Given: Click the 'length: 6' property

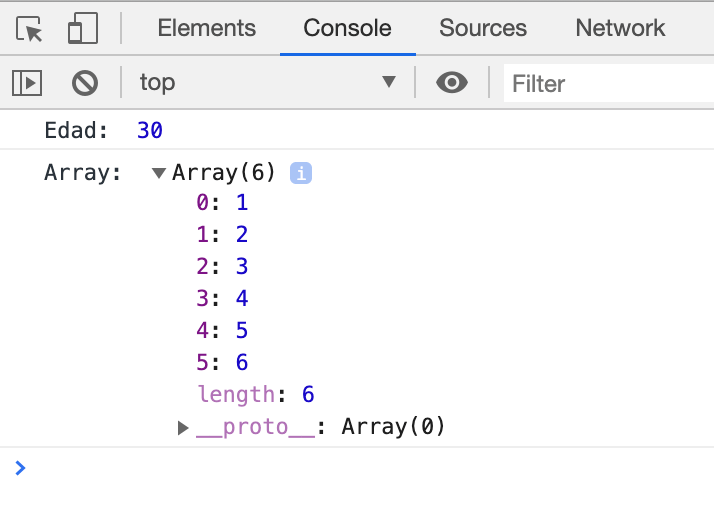Looking at the screenshot, I should (256, 394).
